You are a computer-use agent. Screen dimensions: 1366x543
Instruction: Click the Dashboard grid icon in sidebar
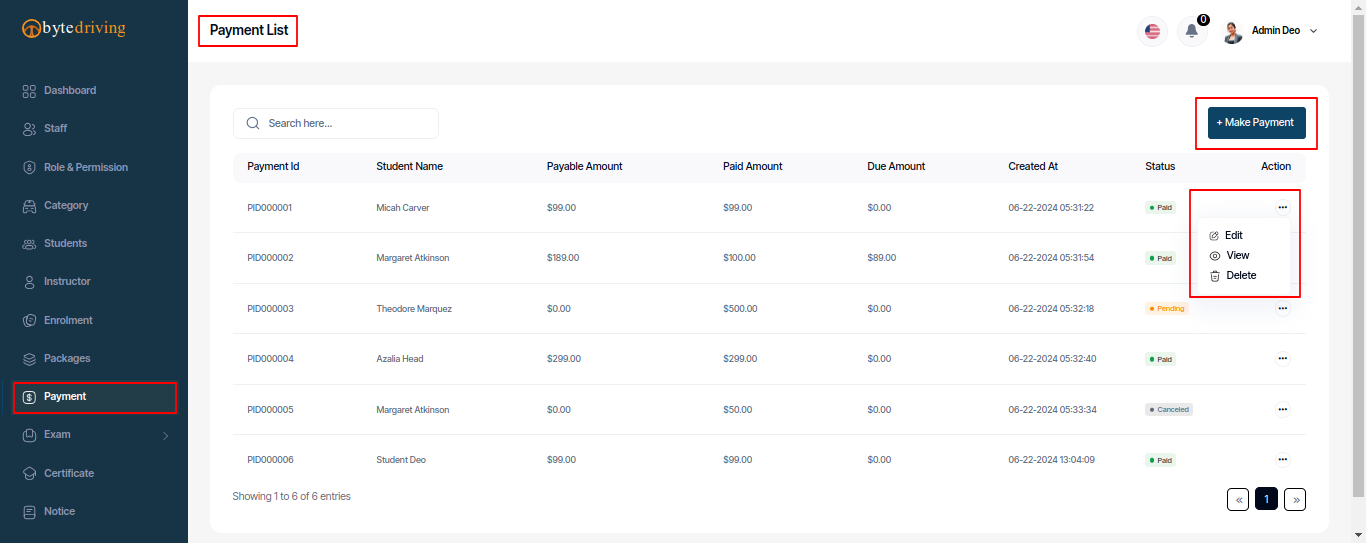tap(29, 91)
